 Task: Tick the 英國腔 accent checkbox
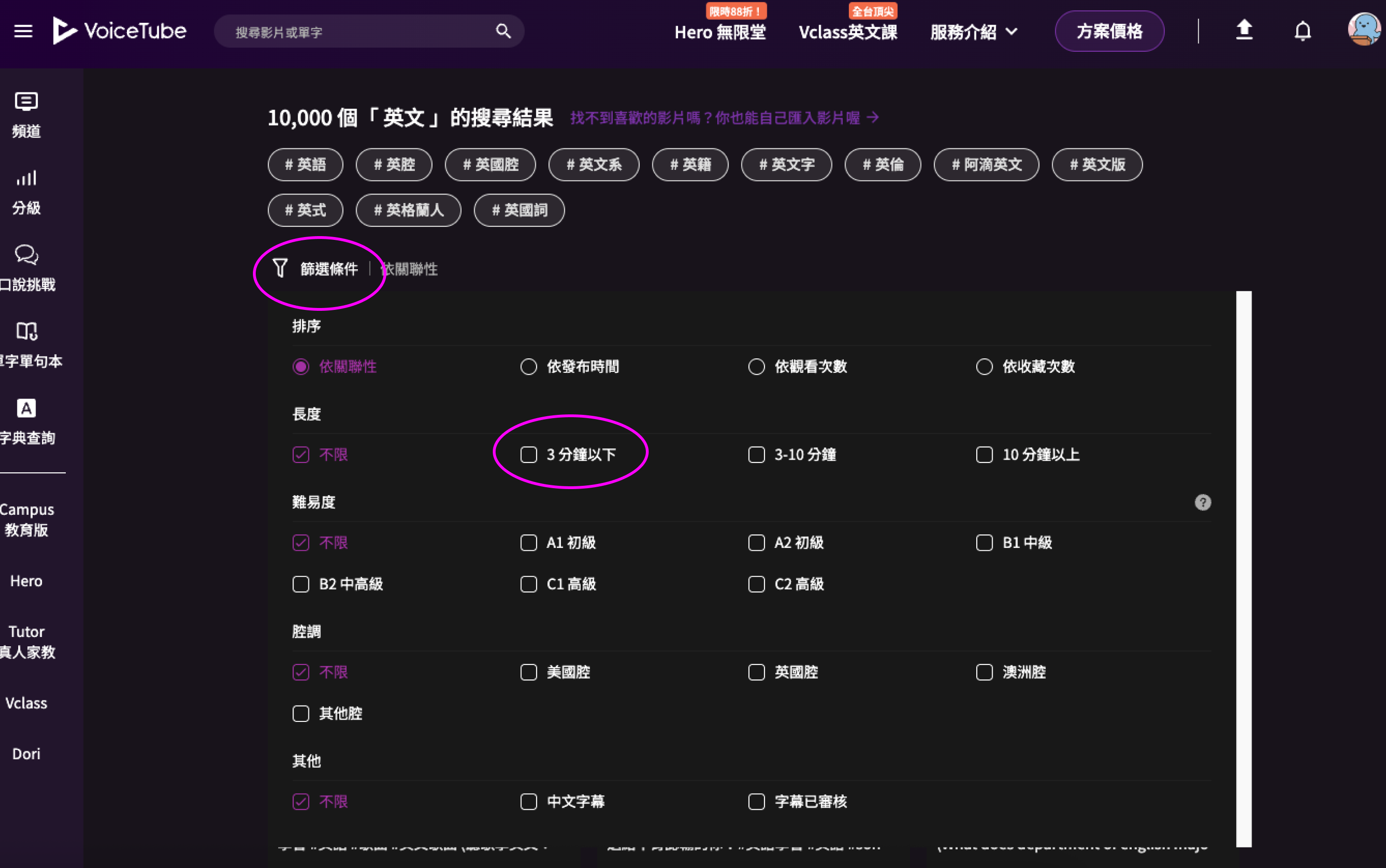(756, 672)
